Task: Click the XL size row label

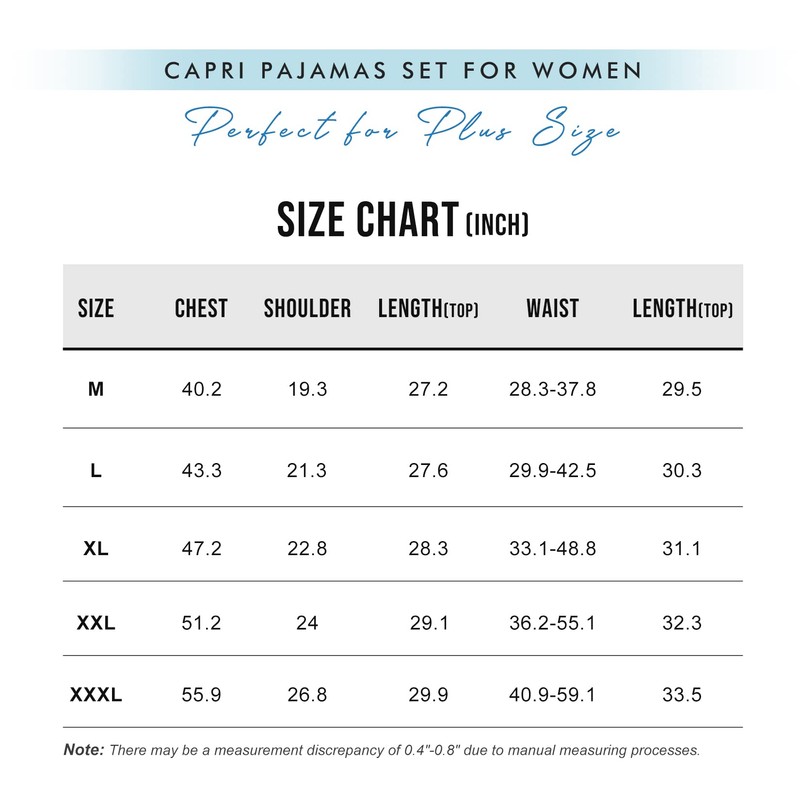Action: [x=96, y=548]
